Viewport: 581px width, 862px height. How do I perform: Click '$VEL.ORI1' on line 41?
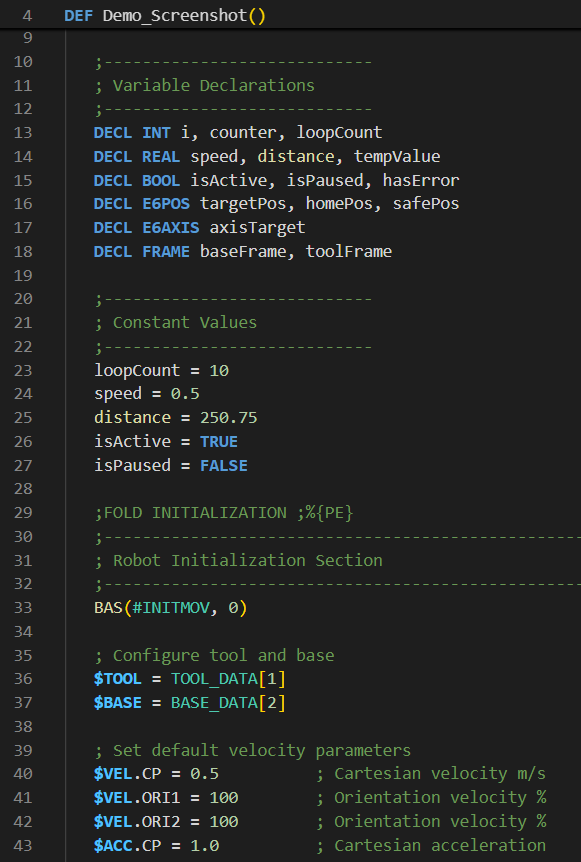coord(137,798)
